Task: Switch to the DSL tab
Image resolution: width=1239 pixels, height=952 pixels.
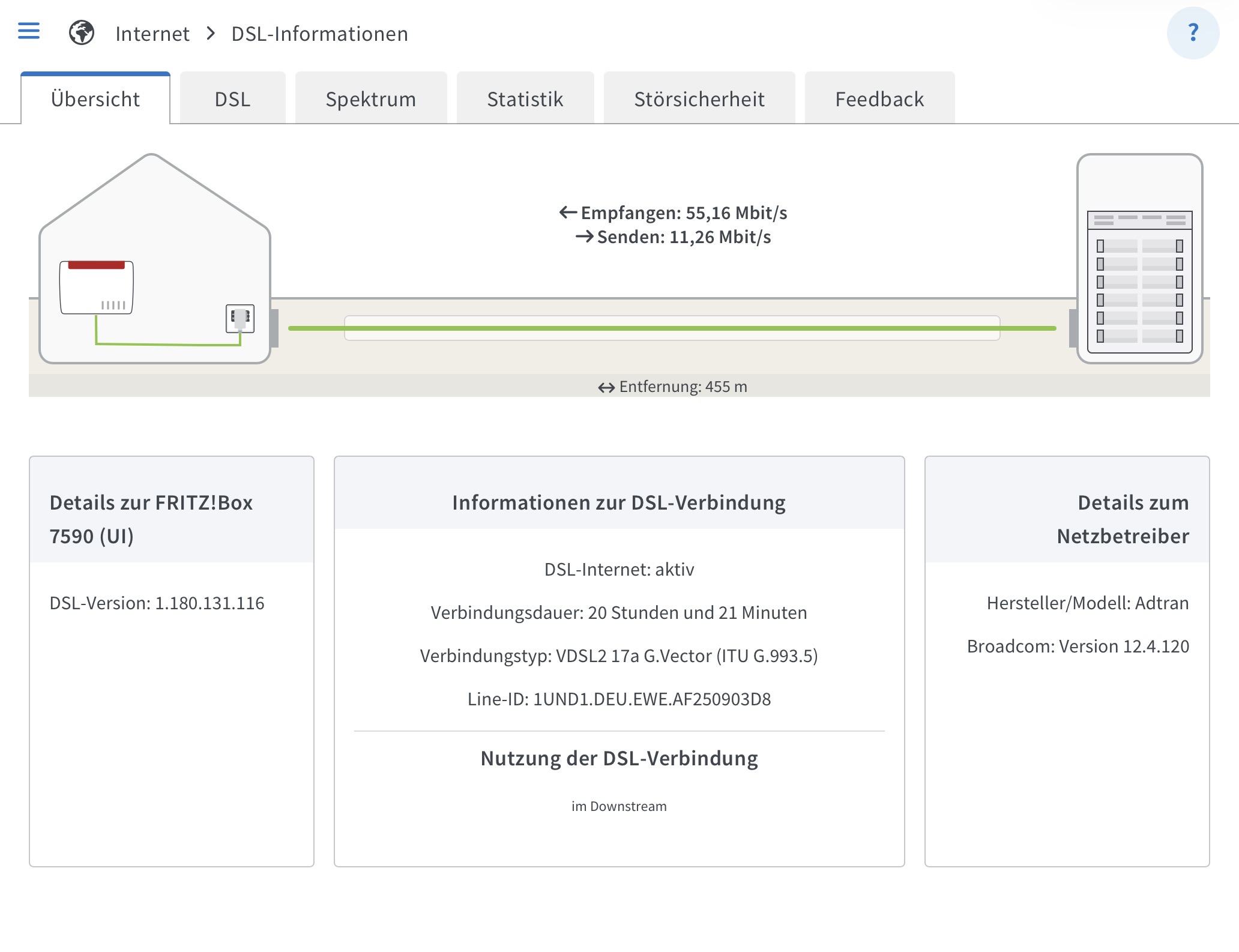Action: [x=232, y=99]
